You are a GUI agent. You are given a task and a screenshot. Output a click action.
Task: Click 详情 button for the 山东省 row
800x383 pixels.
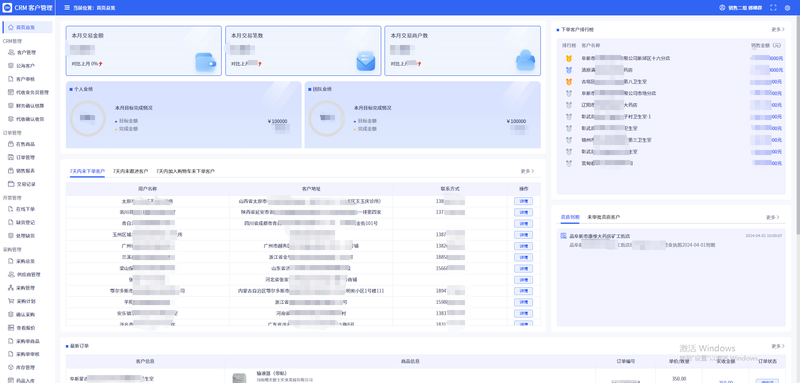(523, 269)
